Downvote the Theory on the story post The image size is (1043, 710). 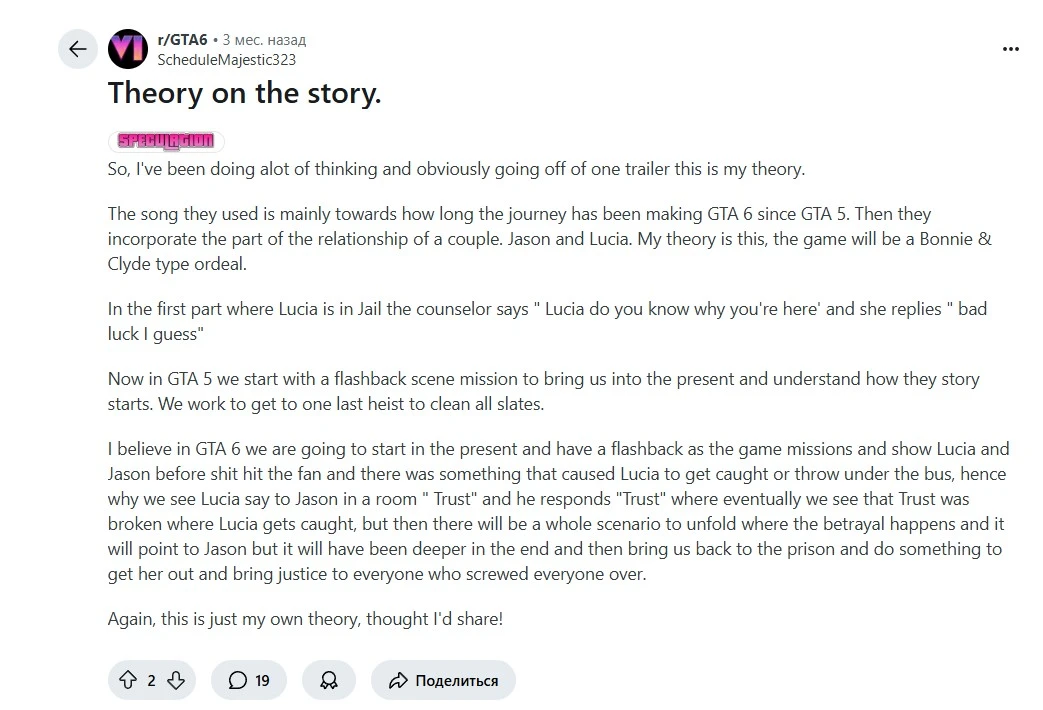tap(176, 680)
